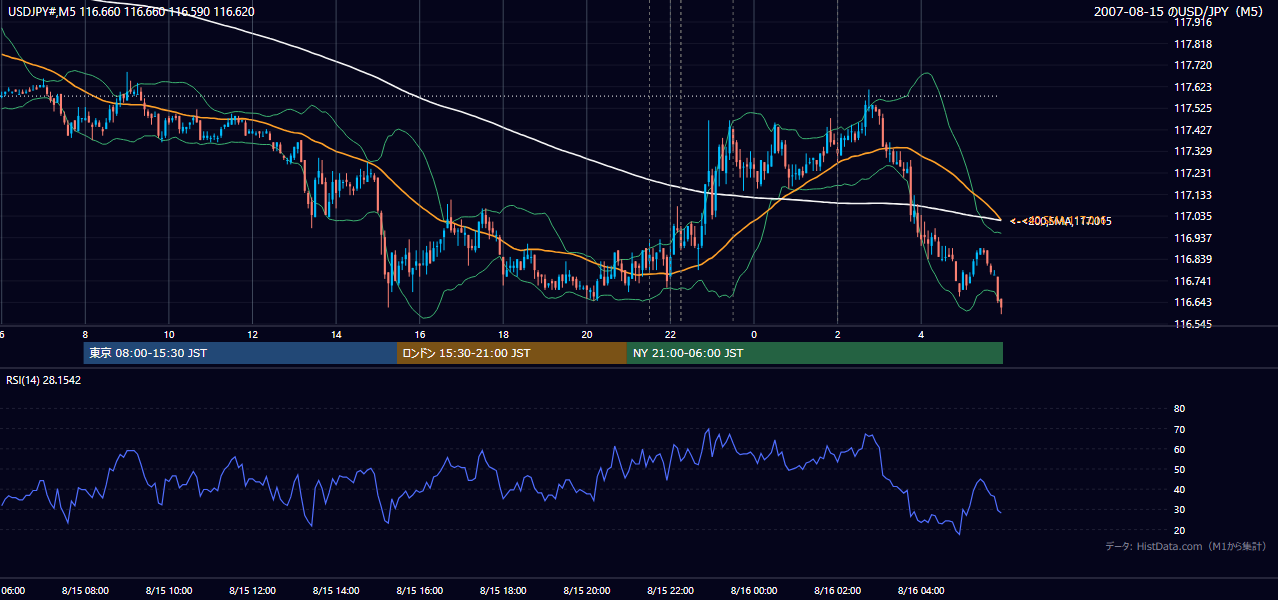Click hour label 4 under the price chart
This screenshot has height=600, width=1278.
[x=921, y=335]
